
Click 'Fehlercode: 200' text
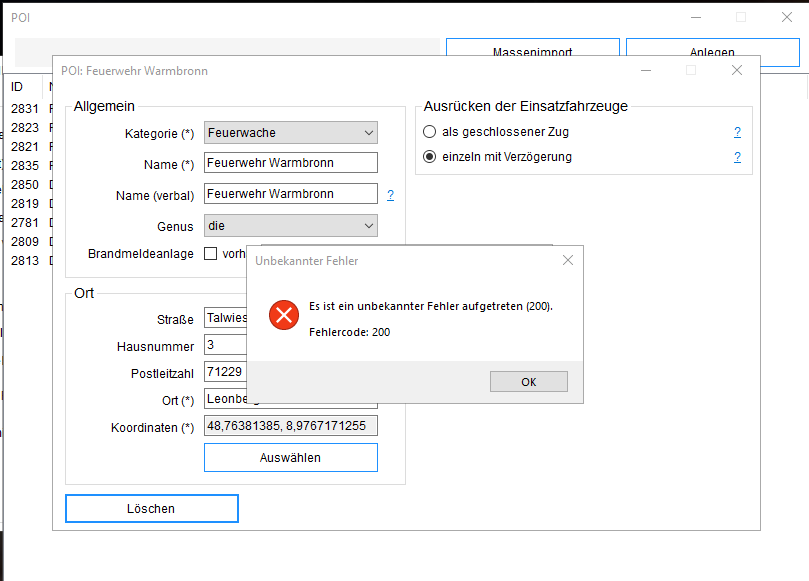click(349, 332)
